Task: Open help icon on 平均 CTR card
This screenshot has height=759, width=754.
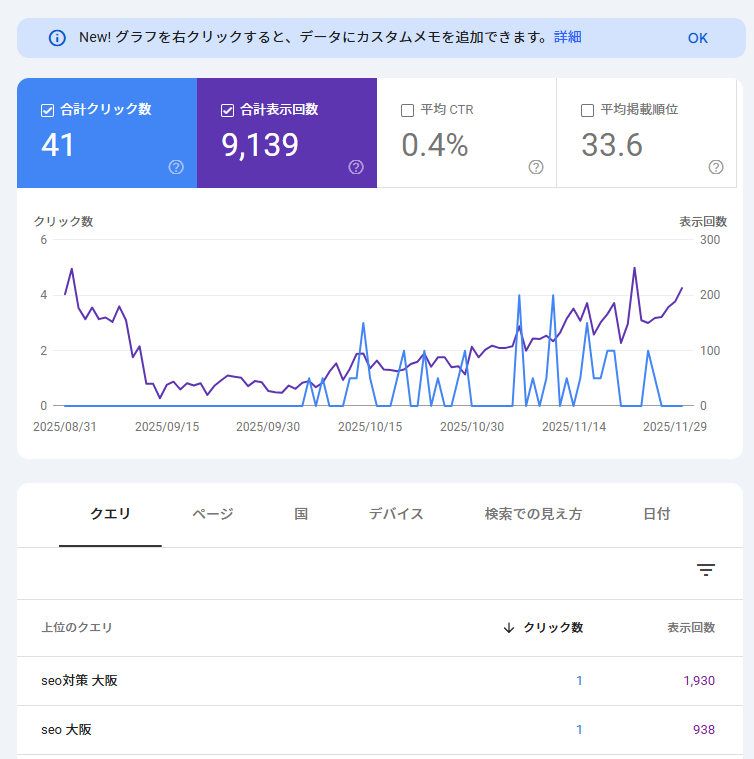Action: (536, 167)
